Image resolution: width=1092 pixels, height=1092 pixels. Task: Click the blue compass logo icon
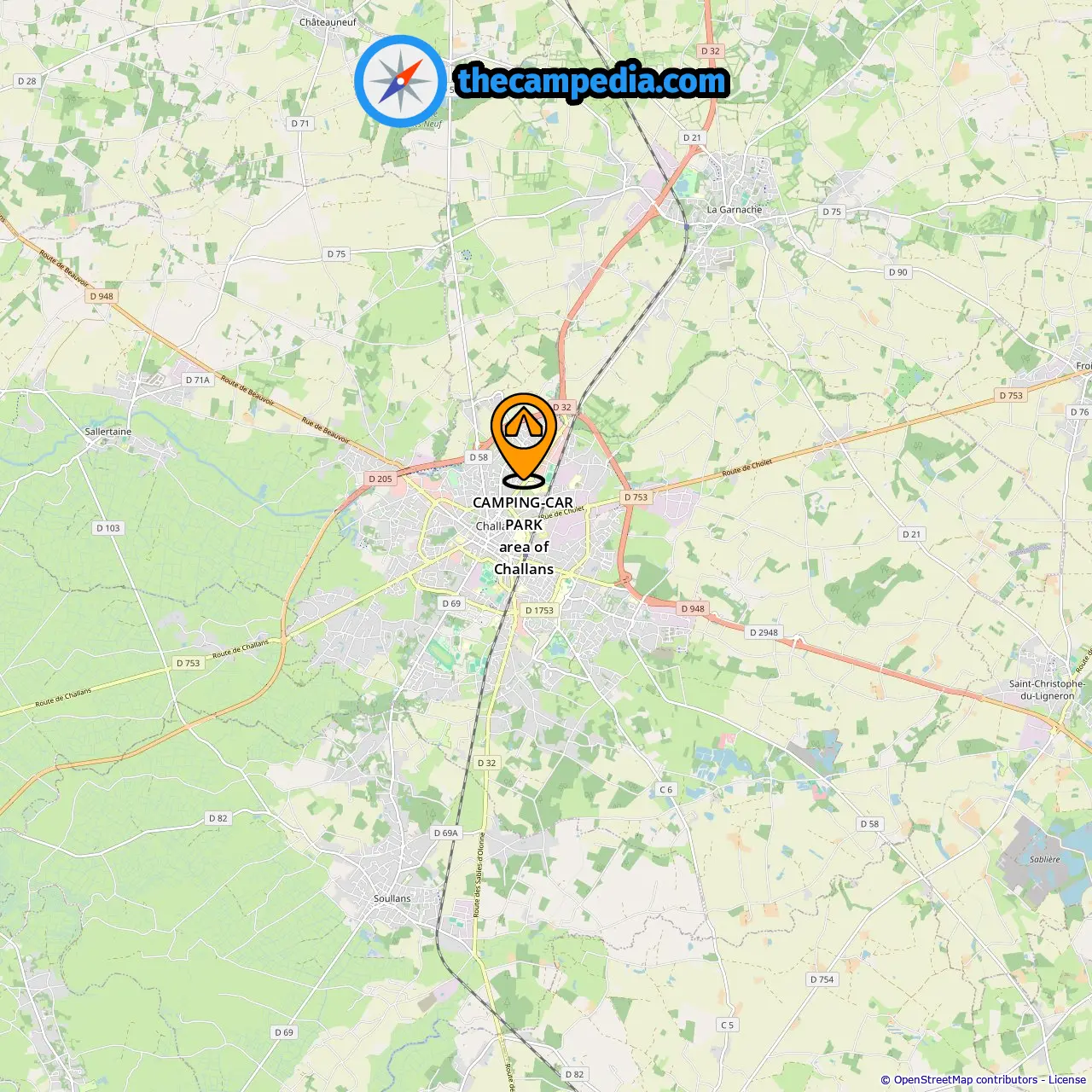400,81
